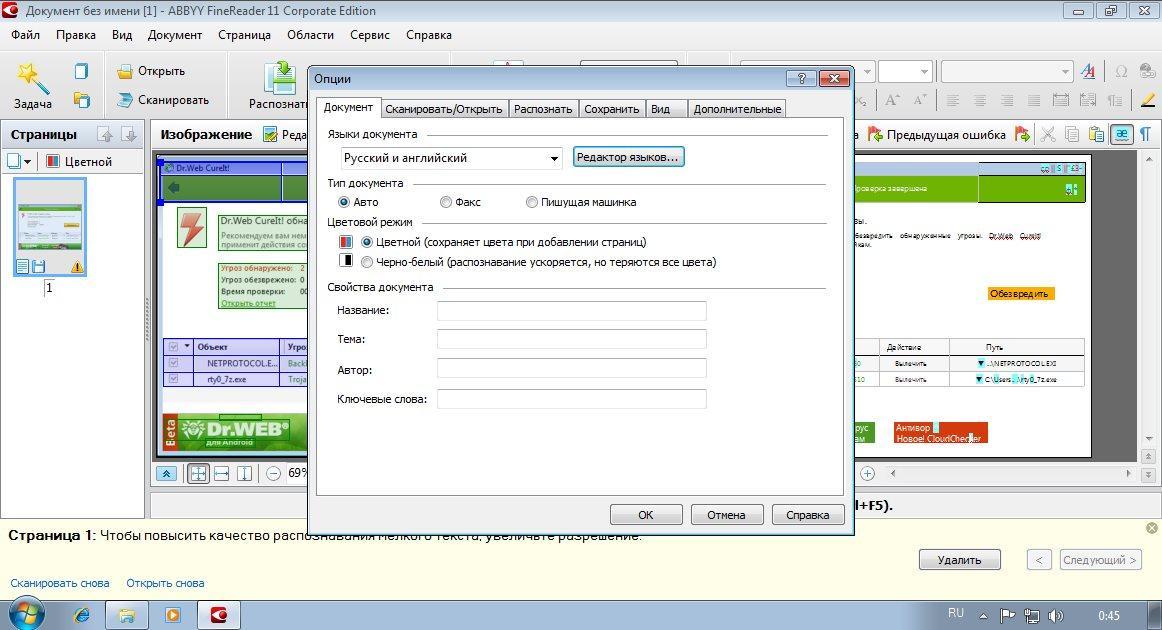
Task: Switch to the Дополнительные tab
Action: click(737, 109)
